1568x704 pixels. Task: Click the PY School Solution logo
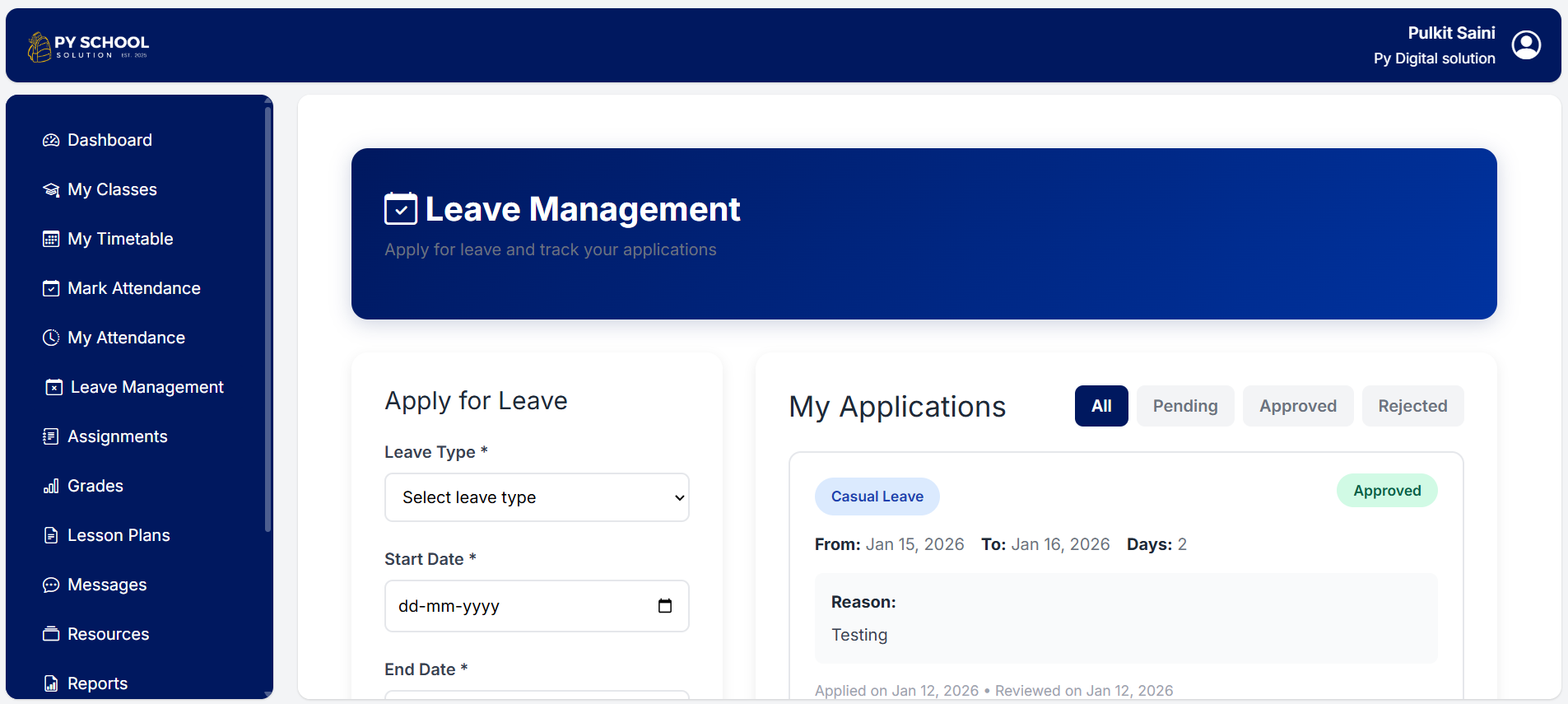(88, 46)
